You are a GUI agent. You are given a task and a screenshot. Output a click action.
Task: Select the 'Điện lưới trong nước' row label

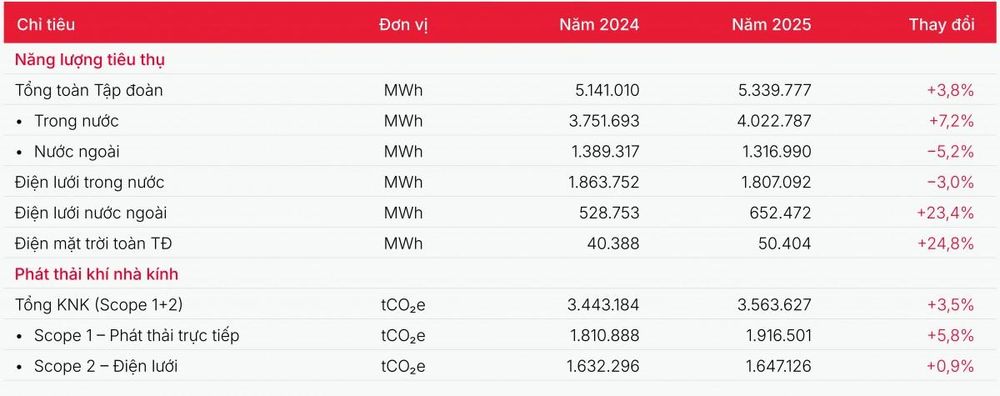click(x=90, y=182)
